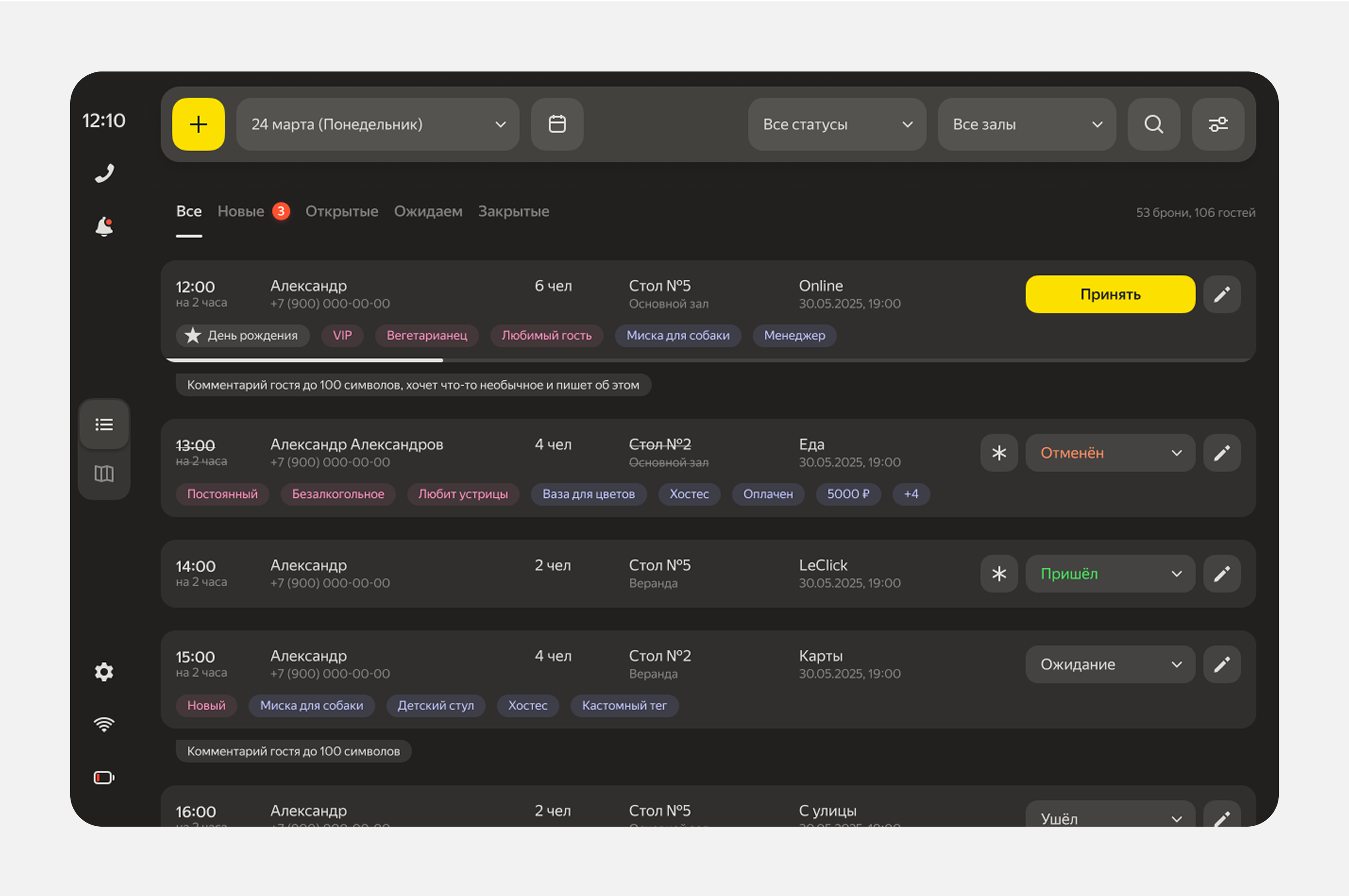
Task: Expand the date dropdown 24 марта
Action: pyautogui.click(x=377, y=124)
